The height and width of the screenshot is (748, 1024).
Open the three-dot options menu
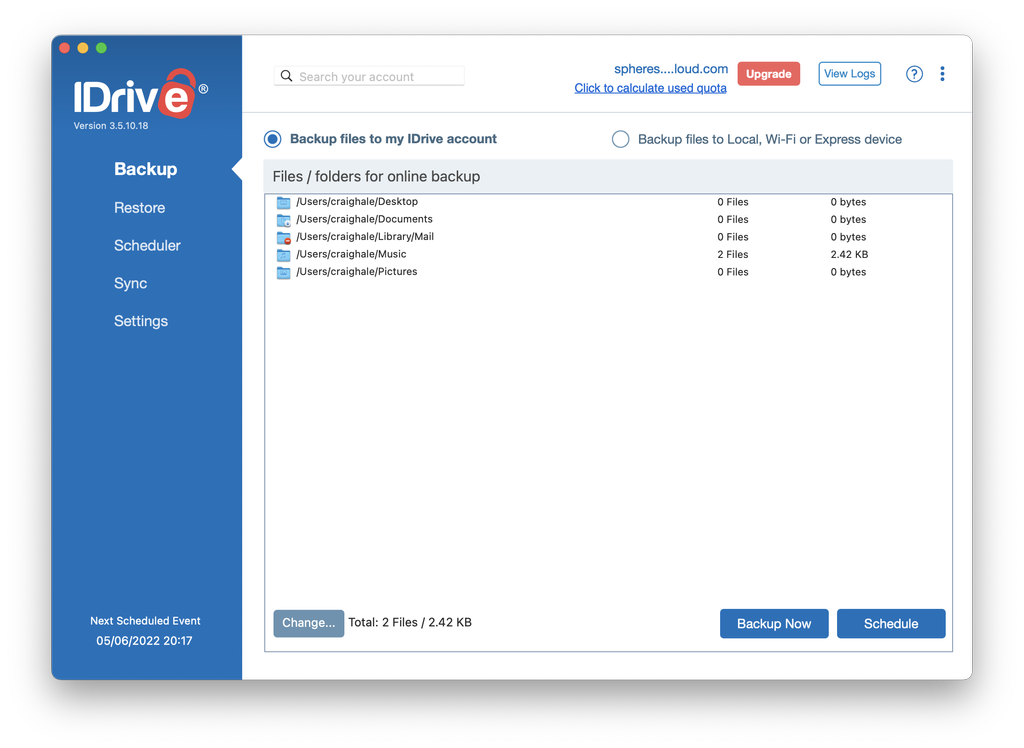point(942,73)
